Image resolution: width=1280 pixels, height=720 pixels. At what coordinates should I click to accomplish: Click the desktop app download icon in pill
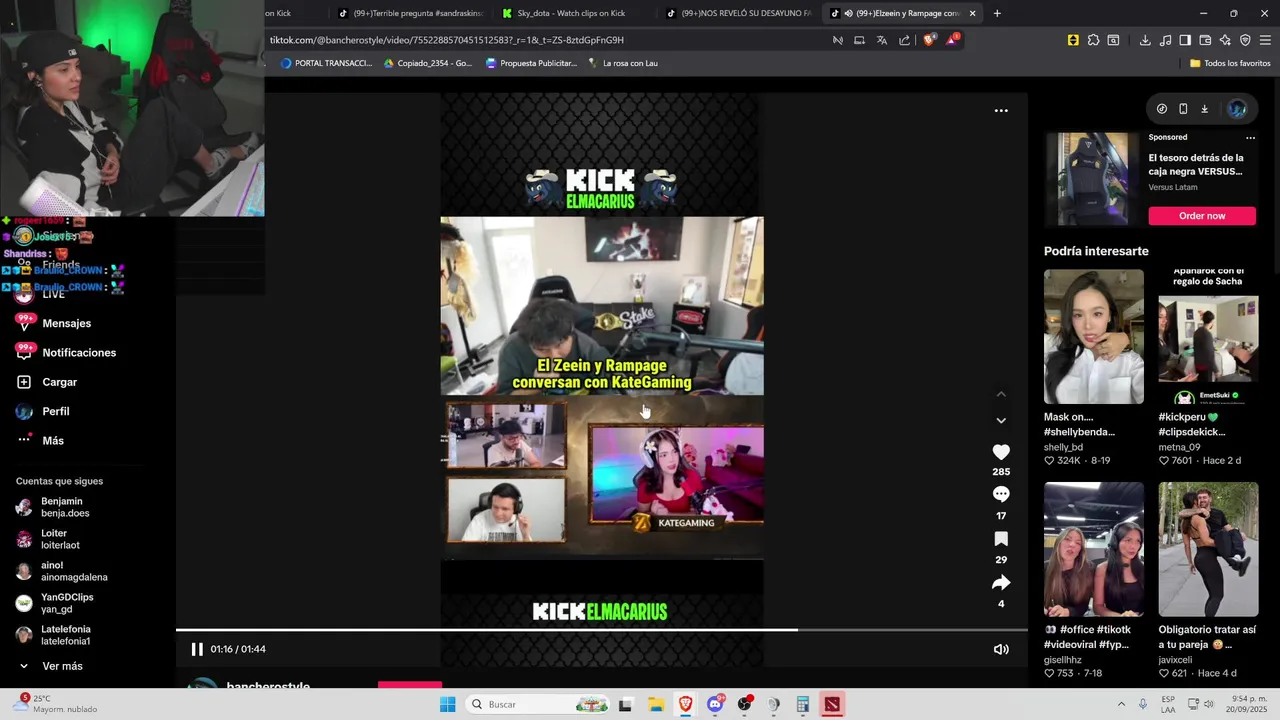[x=1204, y=109]
